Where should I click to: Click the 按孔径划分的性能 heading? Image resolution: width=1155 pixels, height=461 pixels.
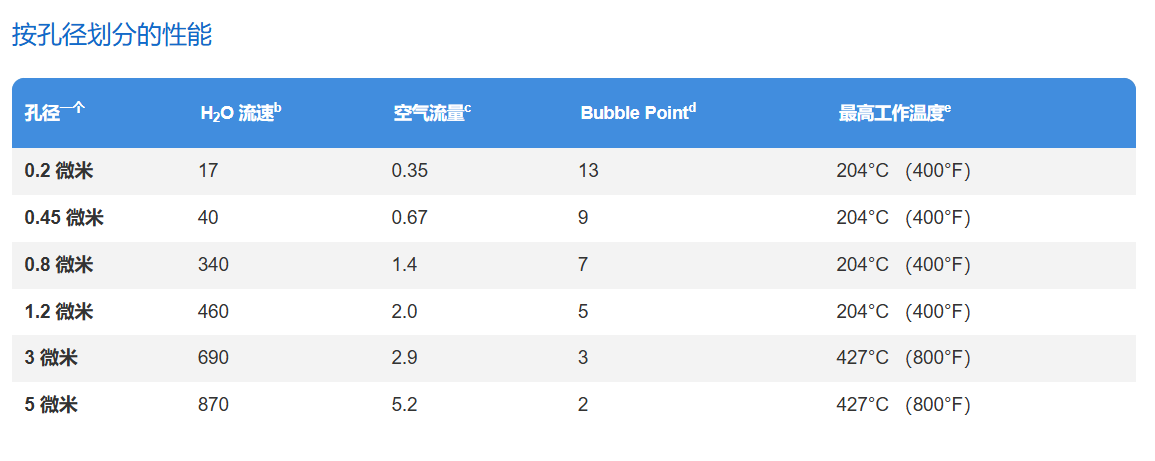pyautogui.click(x=112, y=35)
